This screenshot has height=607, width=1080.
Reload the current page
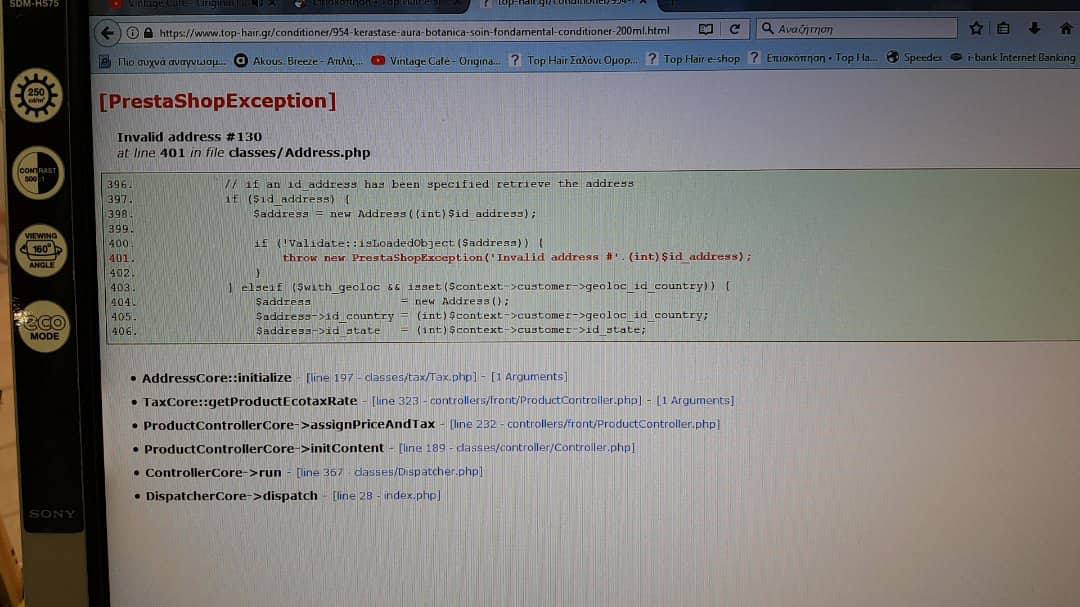(x=734, y=30)
